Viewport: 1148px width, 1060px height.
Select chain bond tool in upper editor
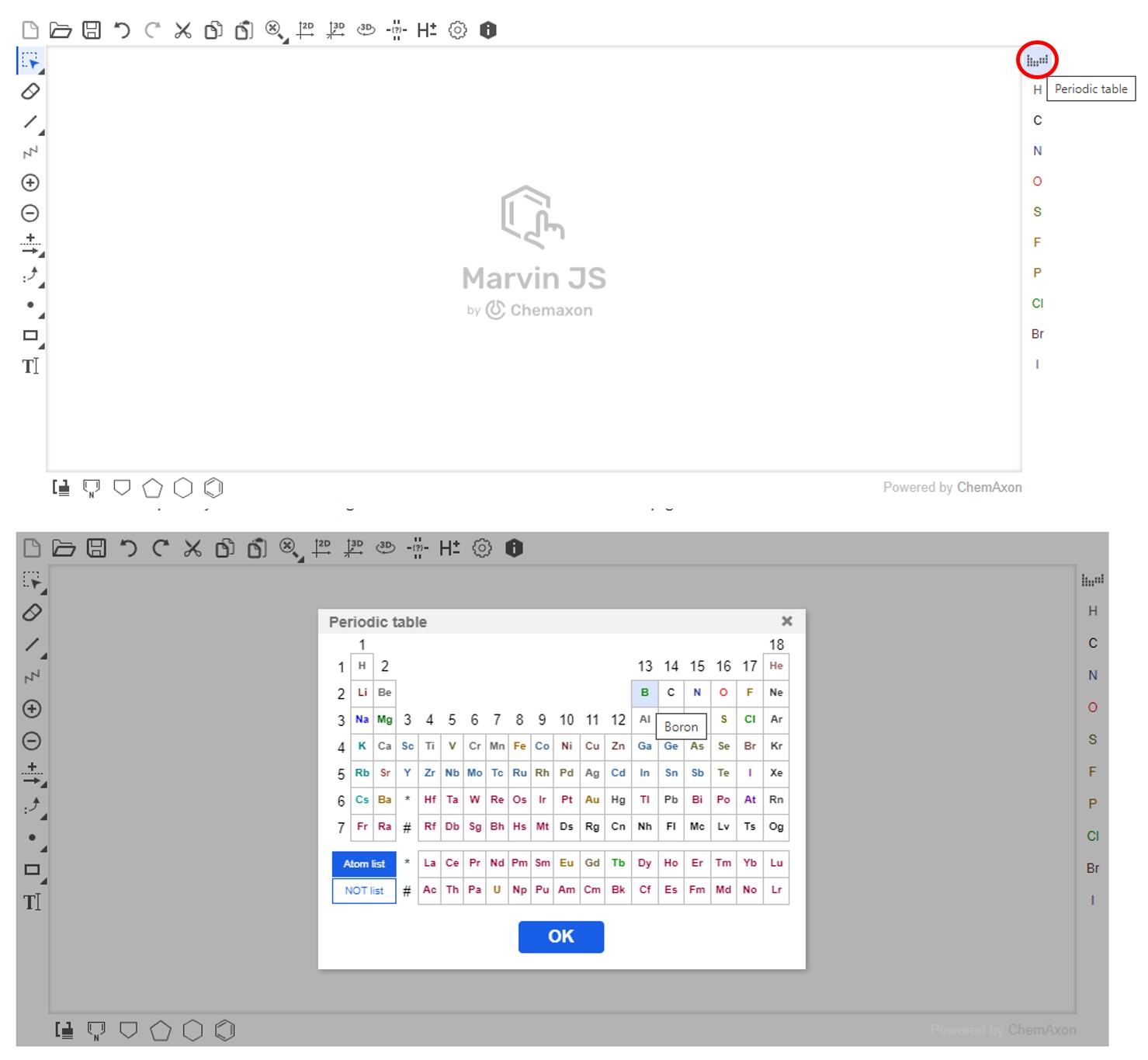(x=30, y=152)
